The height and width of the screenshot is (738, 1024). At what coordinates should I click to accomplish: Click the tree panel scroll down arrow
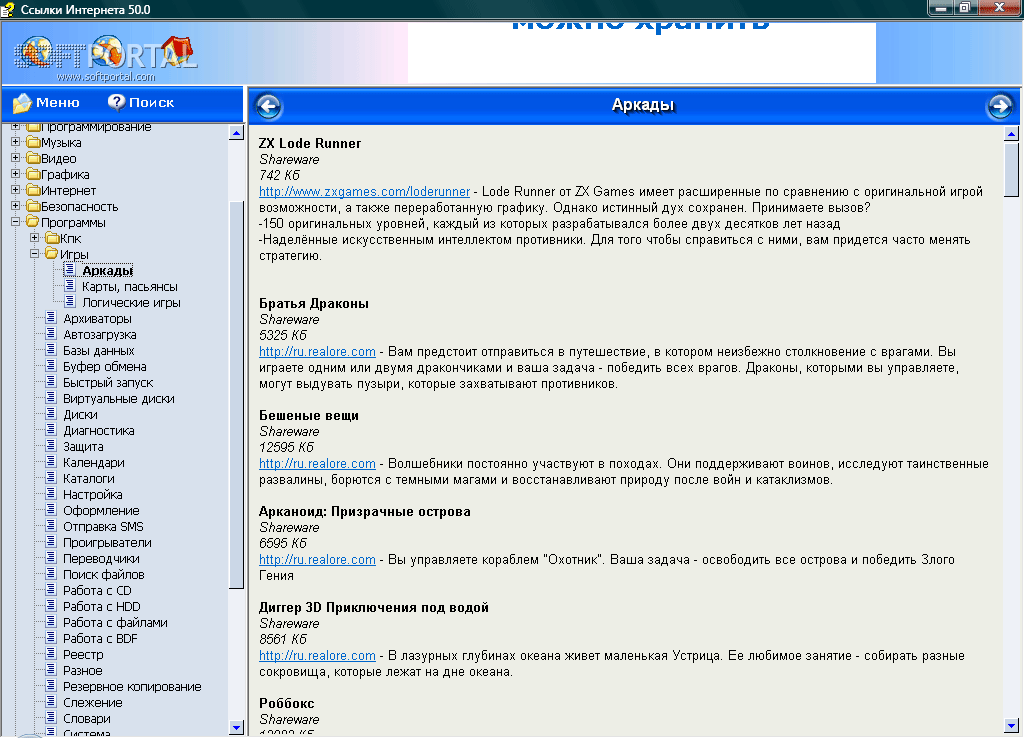click(x=236, y=727)
